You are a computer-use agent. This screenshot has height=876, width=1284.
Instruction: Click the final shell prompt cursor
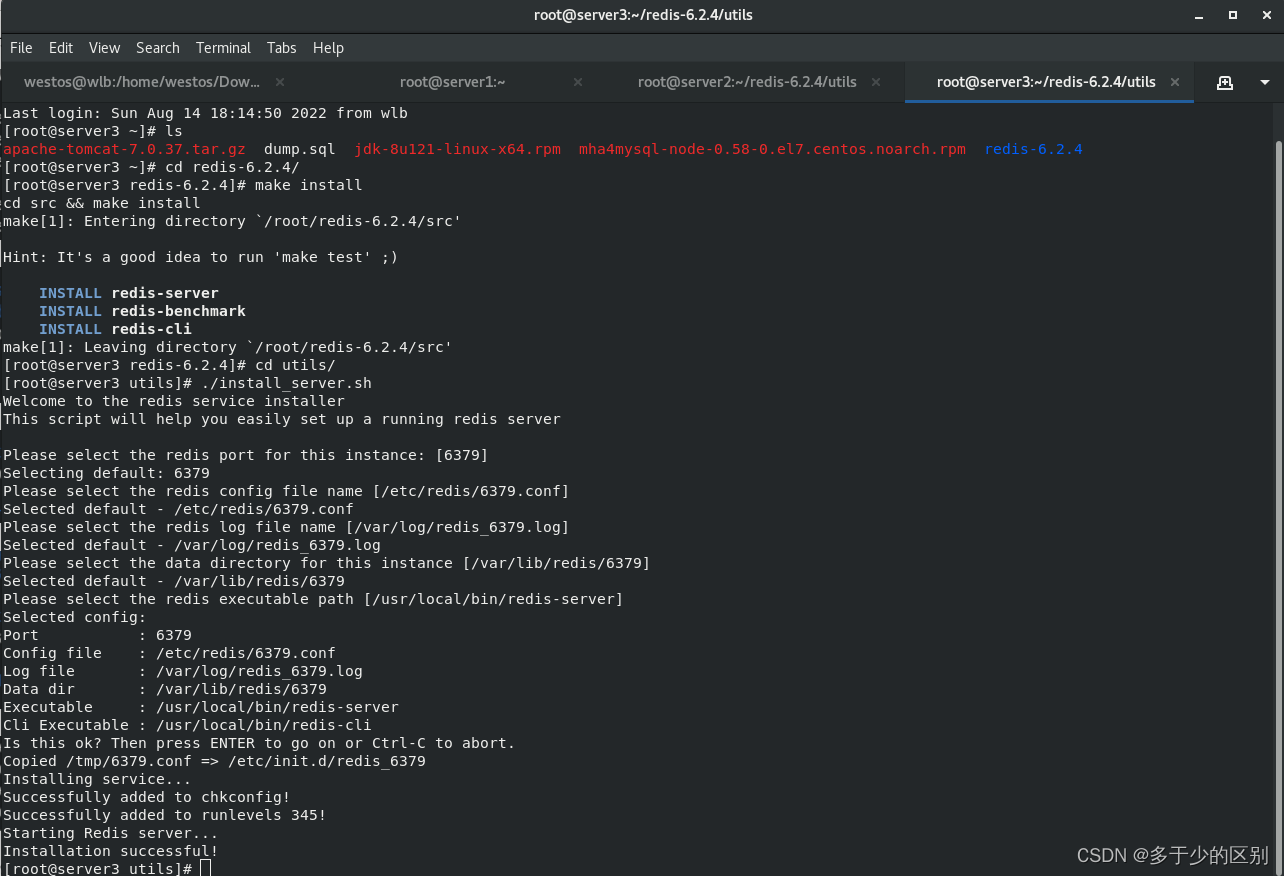(205, 869)
